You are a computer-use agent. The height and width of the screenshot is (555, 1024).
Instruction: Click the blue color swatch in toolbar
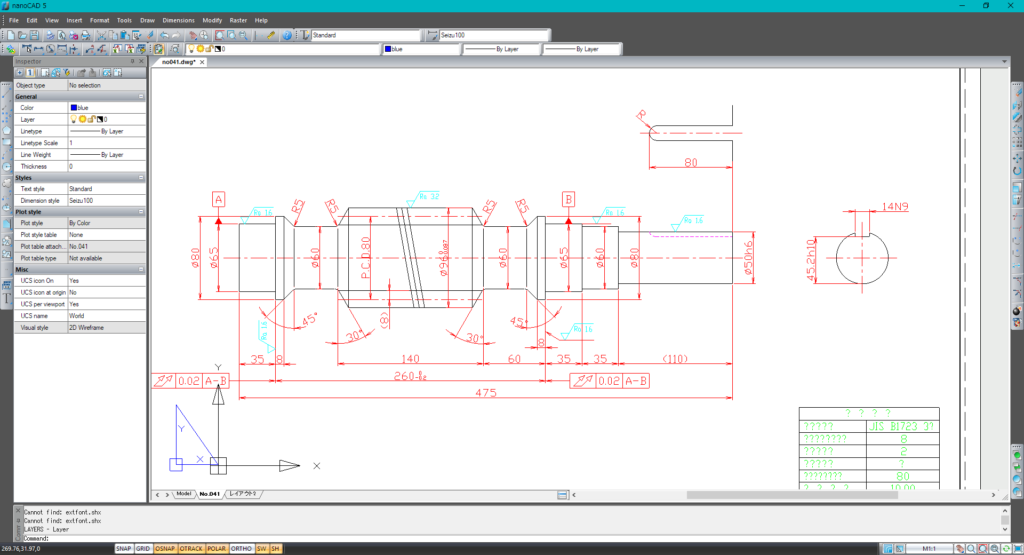(x=388, y=48)
